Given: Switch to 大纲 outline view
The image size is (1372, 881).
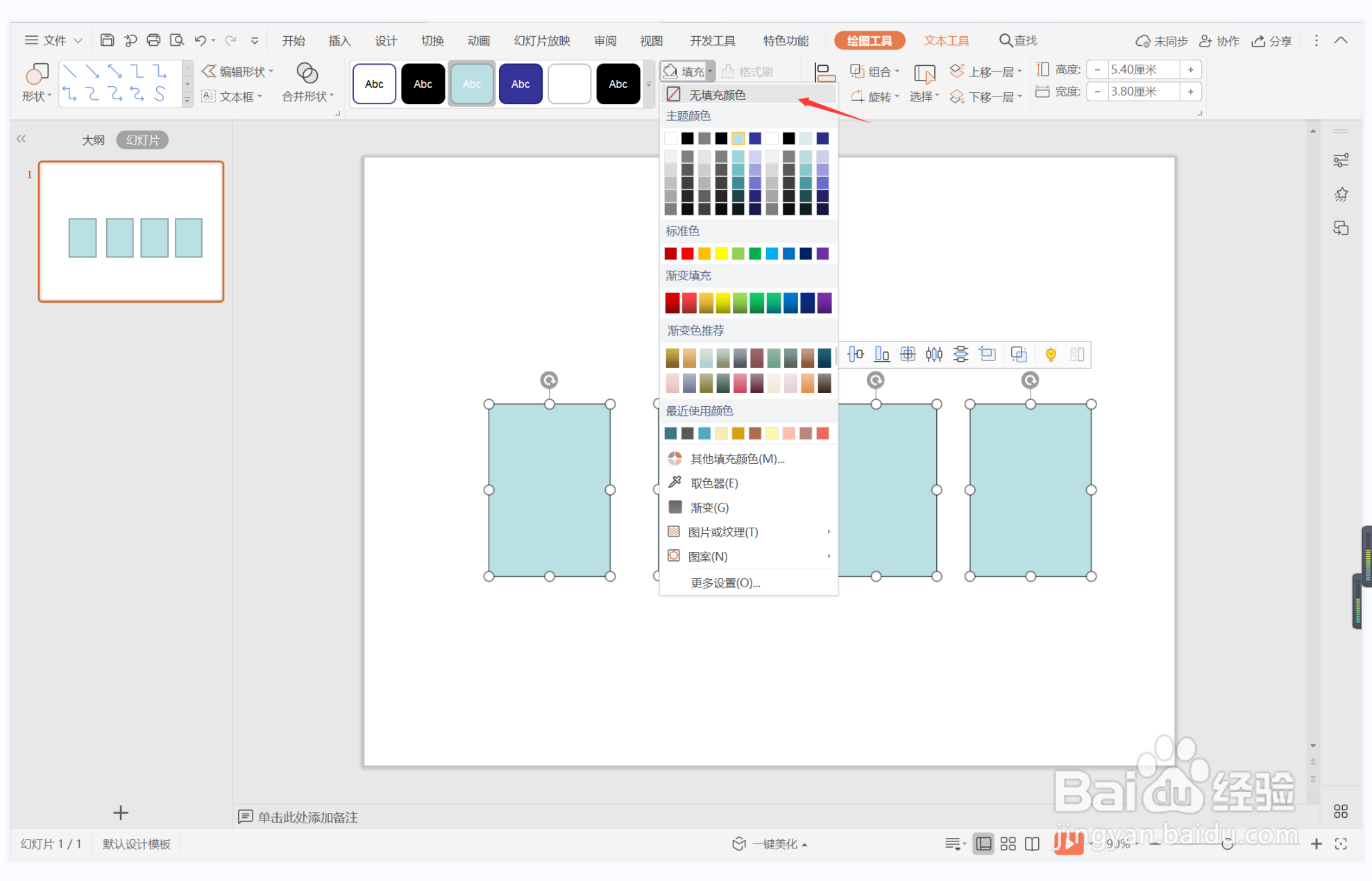Looking at the screenshot, I should (93, 140).
